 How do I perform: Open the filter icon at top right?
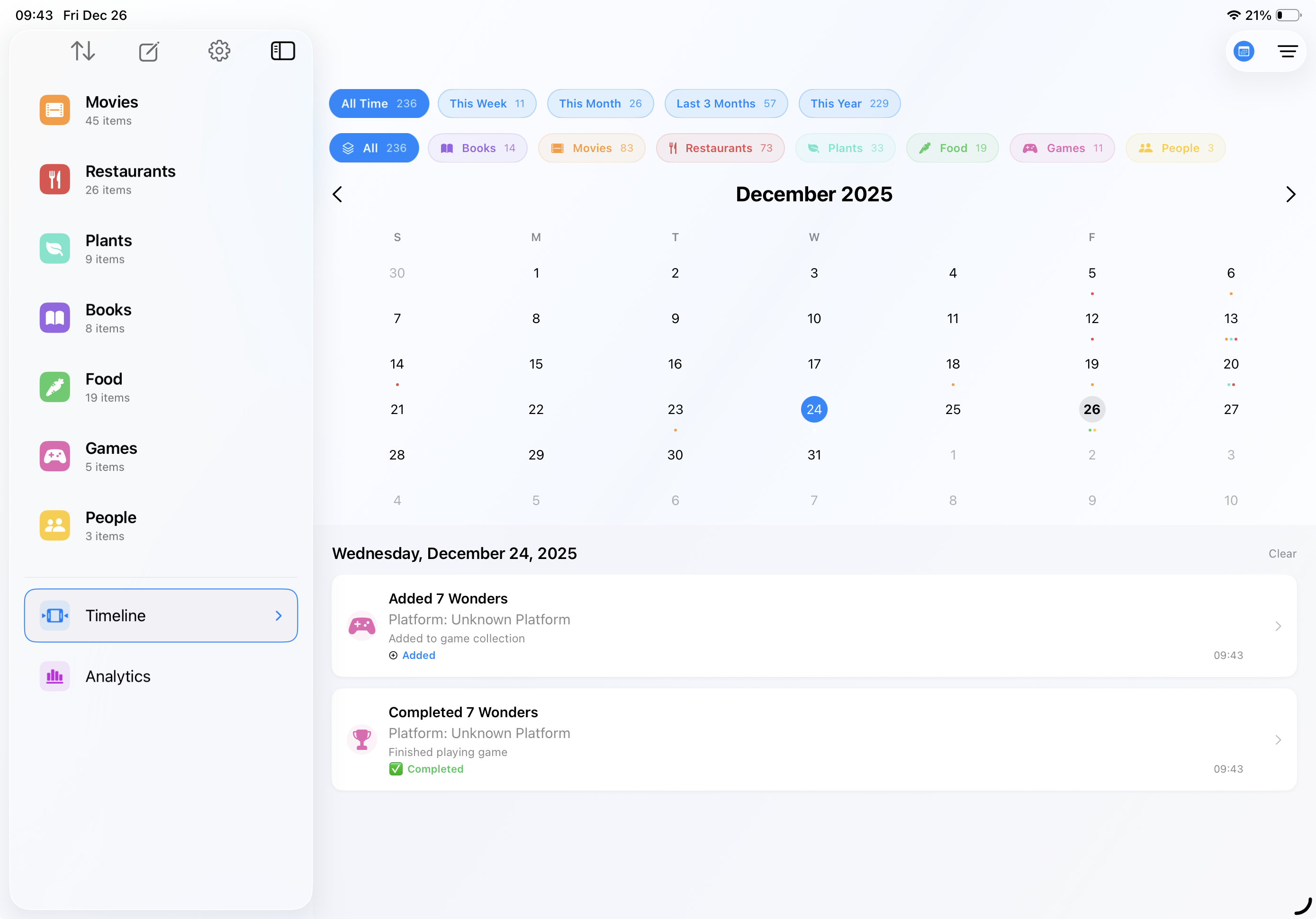tap(1287, 51)
